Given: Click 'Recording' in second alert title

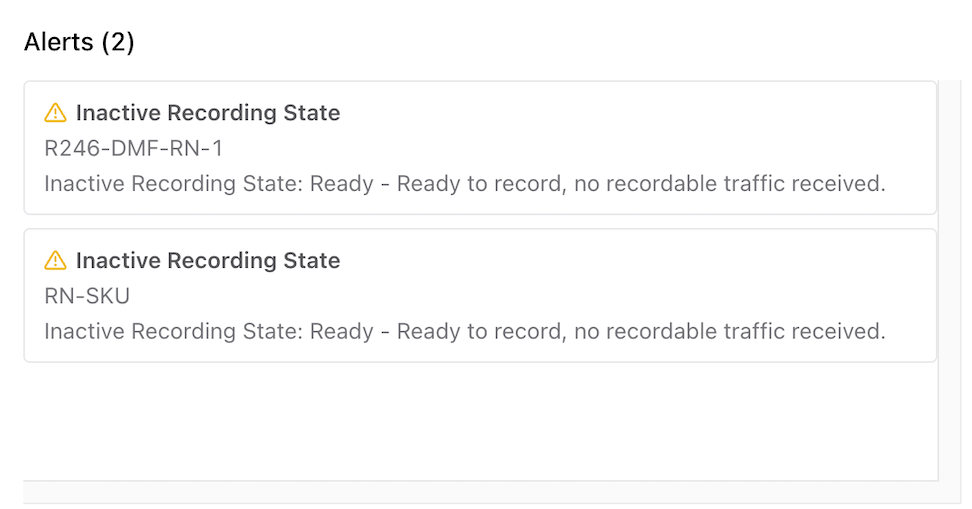Looking at the screenshot, I should [x=222, y=261].
